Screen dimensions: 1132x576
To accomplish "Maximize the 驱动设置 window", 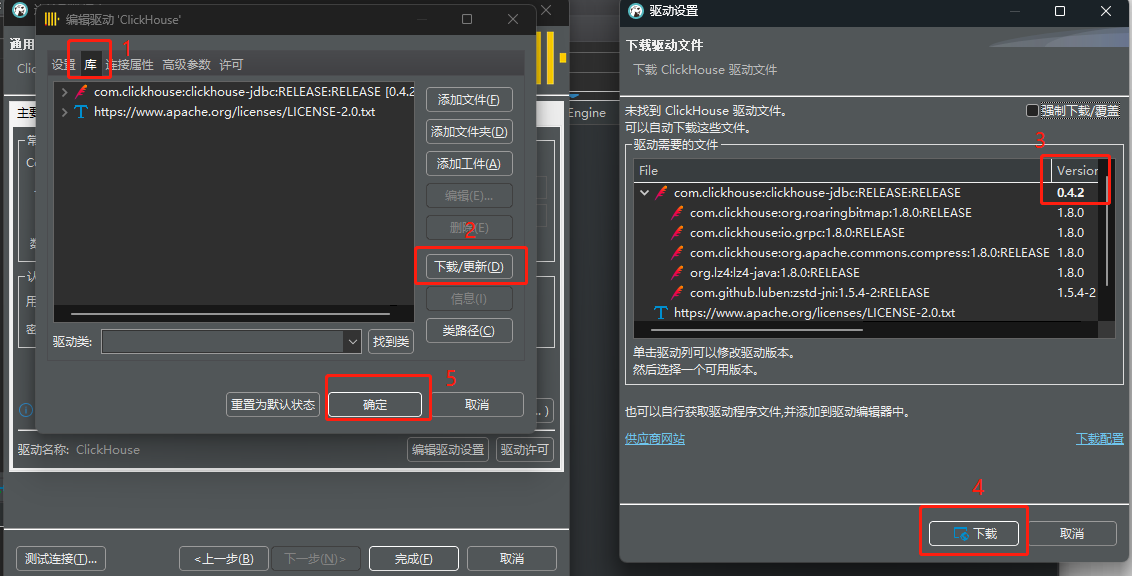I will [x=1060, y=11].
